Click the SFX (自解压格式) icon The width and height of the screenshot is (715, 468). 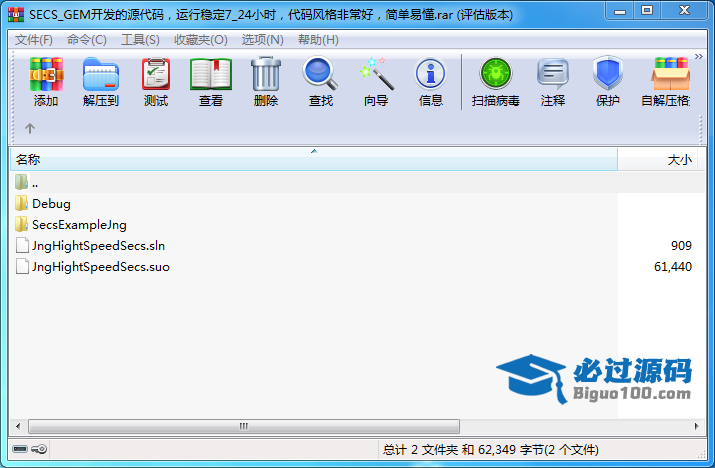pyautogui.click(x=670, y=74)
